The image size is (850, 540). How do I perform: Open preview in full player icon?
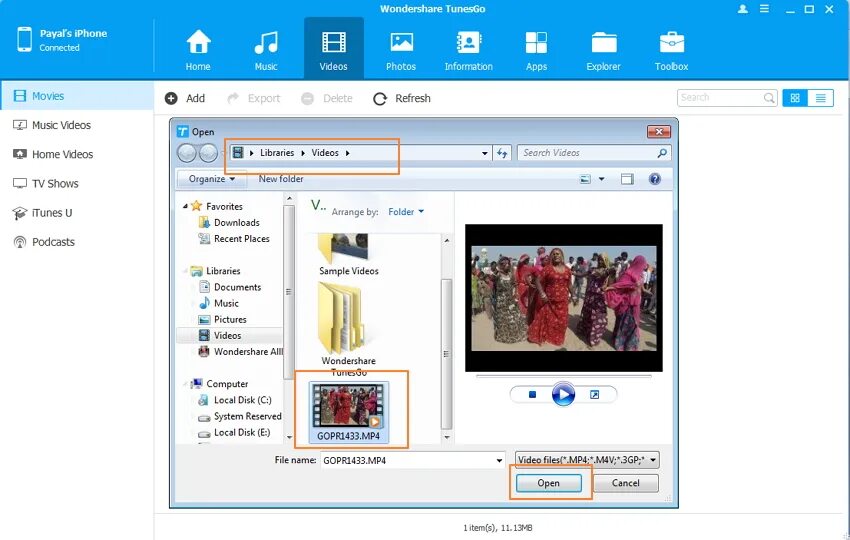(x=595, y=395)
